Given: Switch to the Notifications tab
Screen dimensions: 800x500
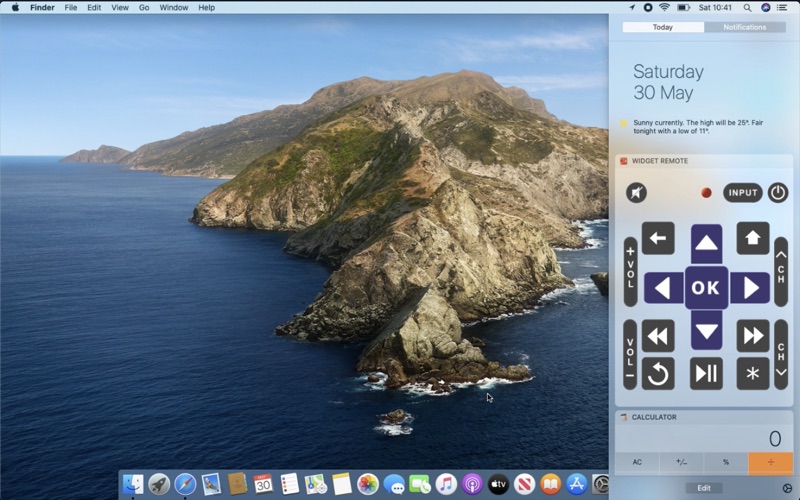Looking at the screenshot, I should [744, 27].
